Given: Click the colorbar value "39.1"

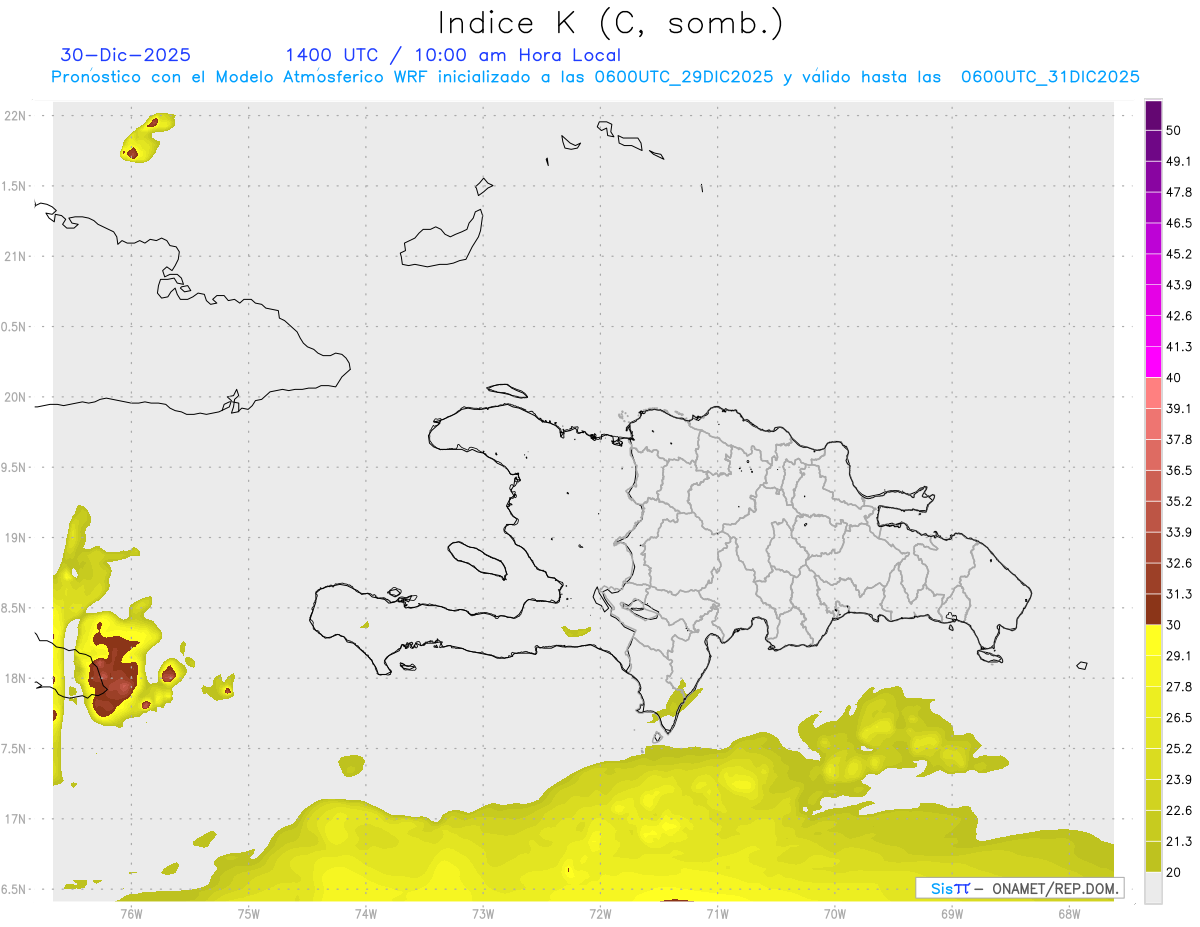Looking at the screenshot, I should click(1179, 408).
